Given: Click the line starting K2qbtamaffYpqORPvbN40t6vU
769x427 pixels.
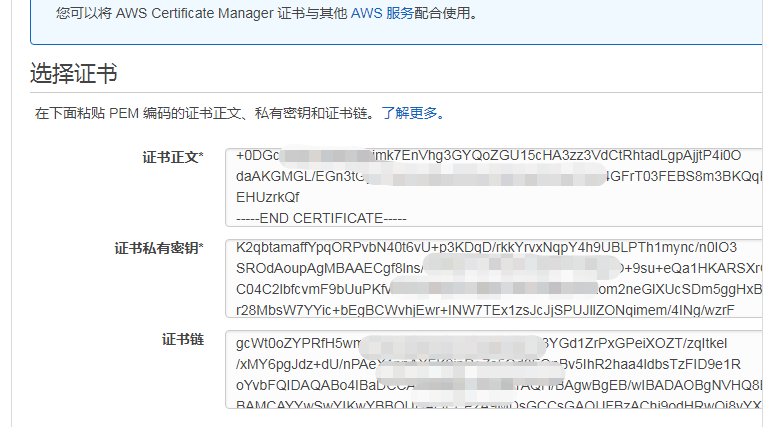Looking at the screenshot, I should pos(486,248).
